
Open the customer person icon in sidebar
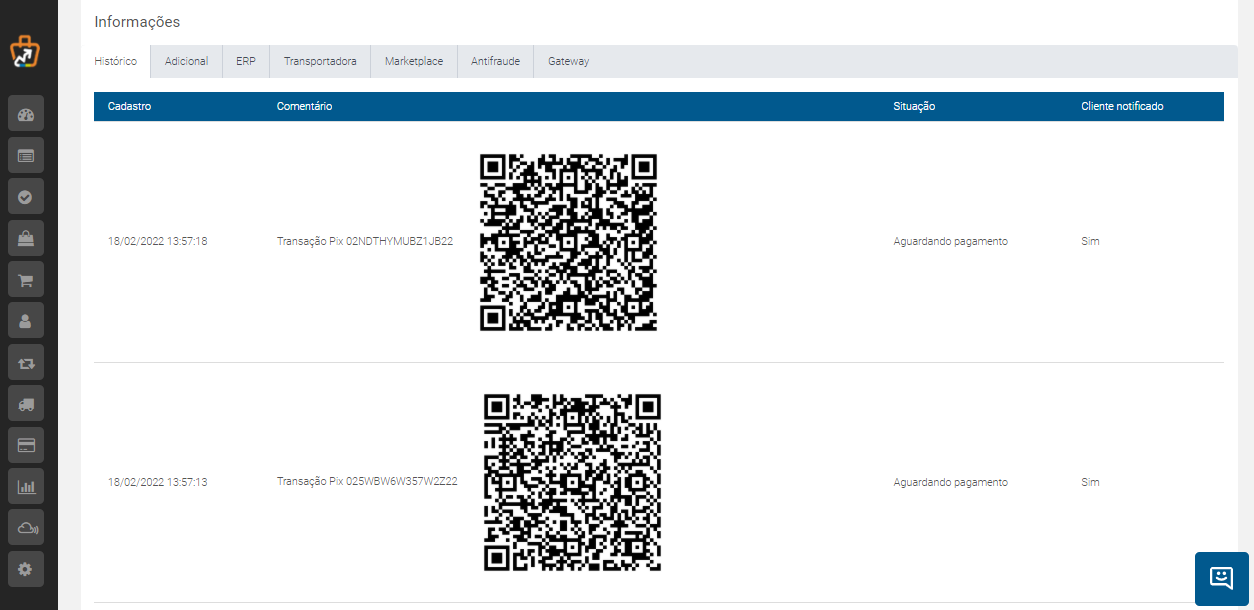pos(26,320)
